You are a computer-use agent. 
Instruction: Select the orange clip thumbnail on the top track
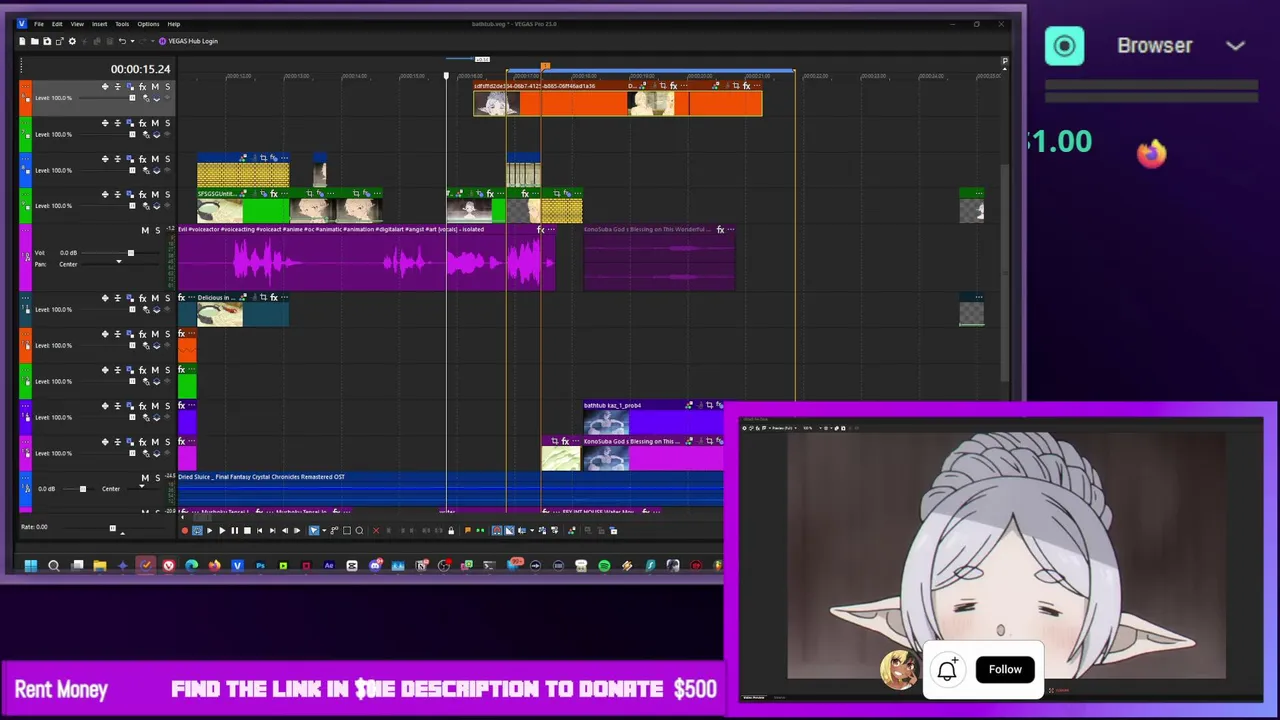(496, 103)
